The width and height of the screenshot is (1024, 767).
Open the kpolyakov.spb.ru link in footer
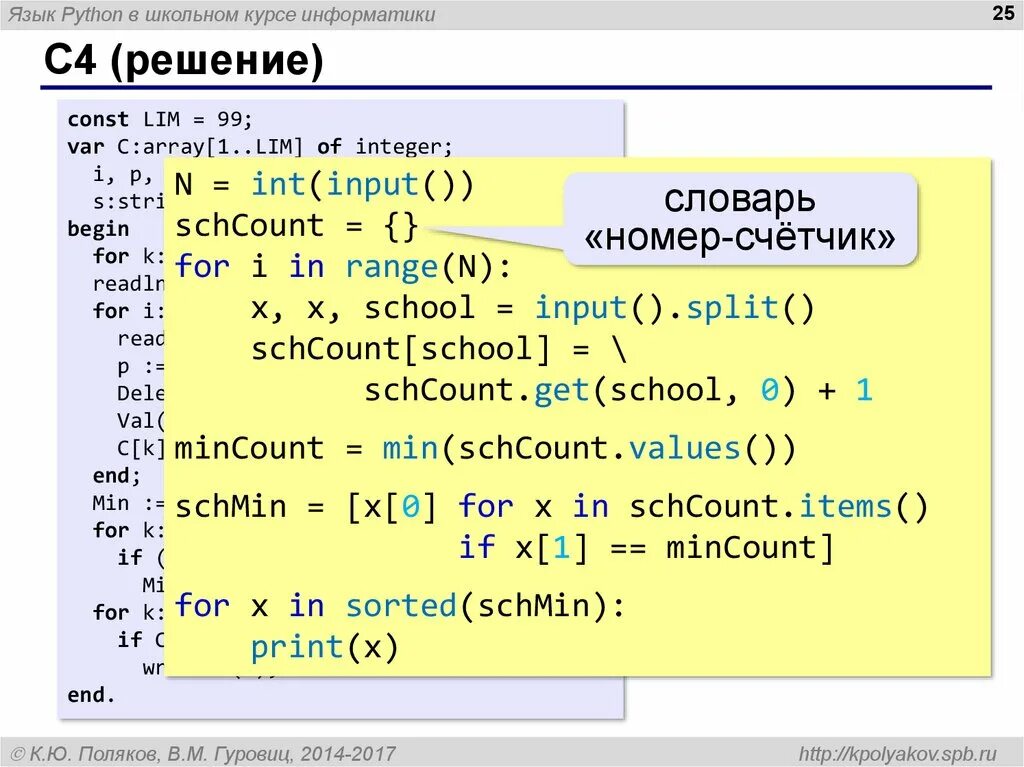click(x=898, y=753)
